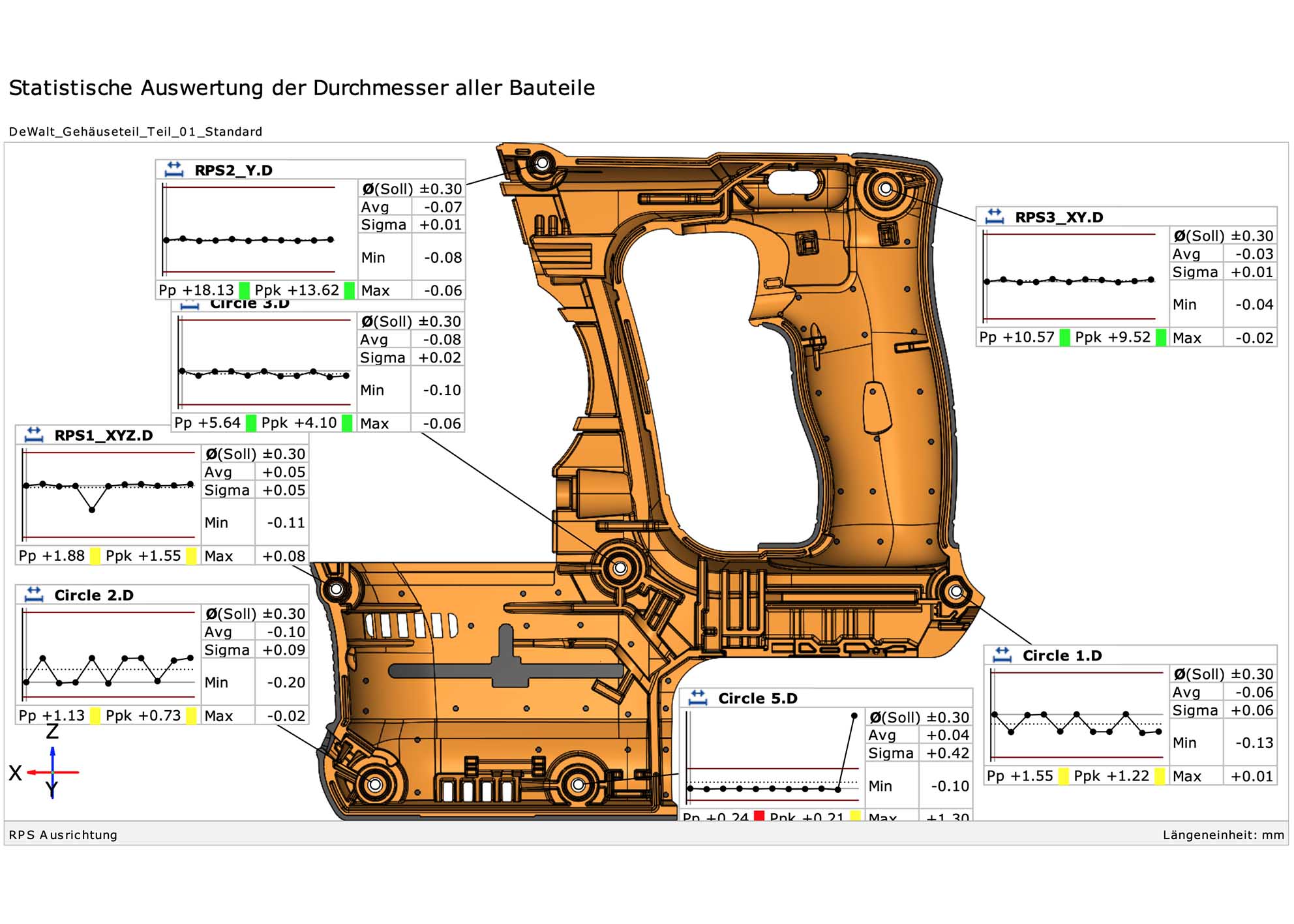
Task: Click the Circle 2.D trend chart
Action: pyautogui.click(x=110, y=655)
